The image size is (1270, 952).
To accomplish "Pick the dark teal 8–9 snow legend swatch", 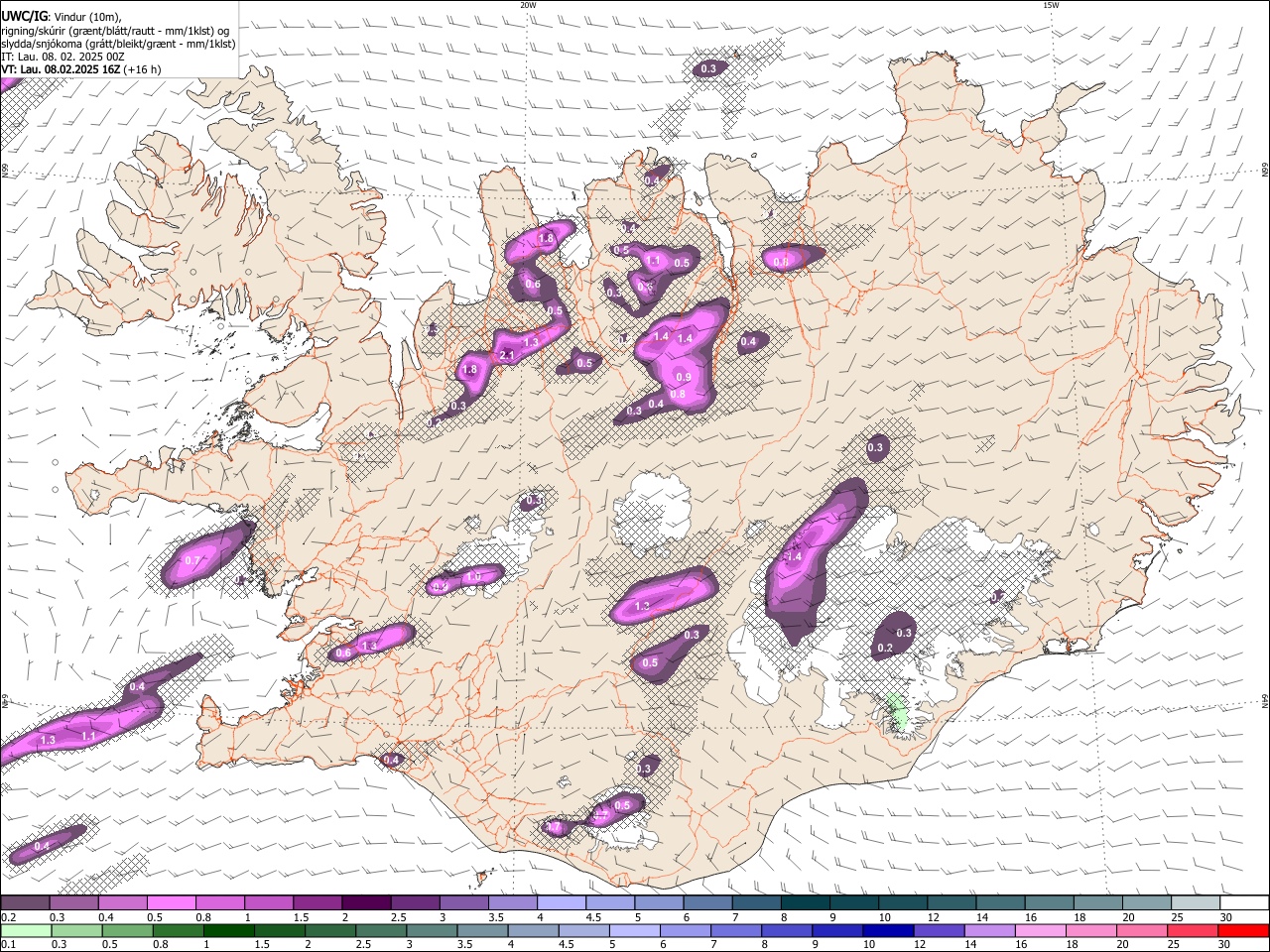I will pyautogui.click(x=806, y=903).
